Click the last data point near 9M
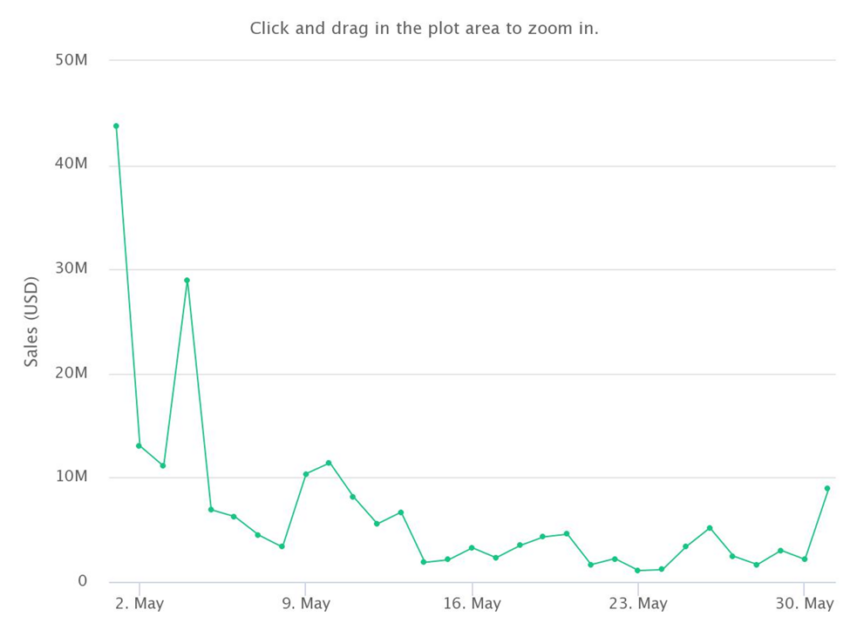The width and height of the screenshot is (850, 637). [827, 489]
